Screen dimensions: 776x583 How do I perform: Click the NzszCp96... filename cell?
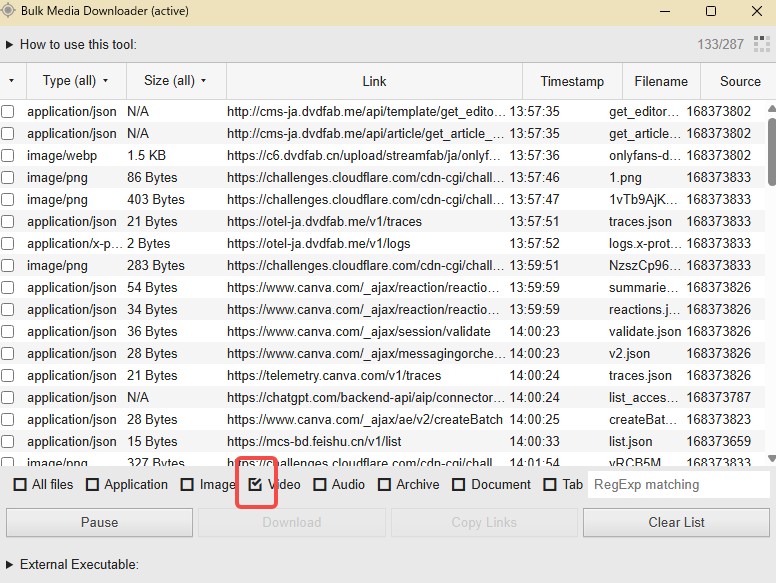644,265
